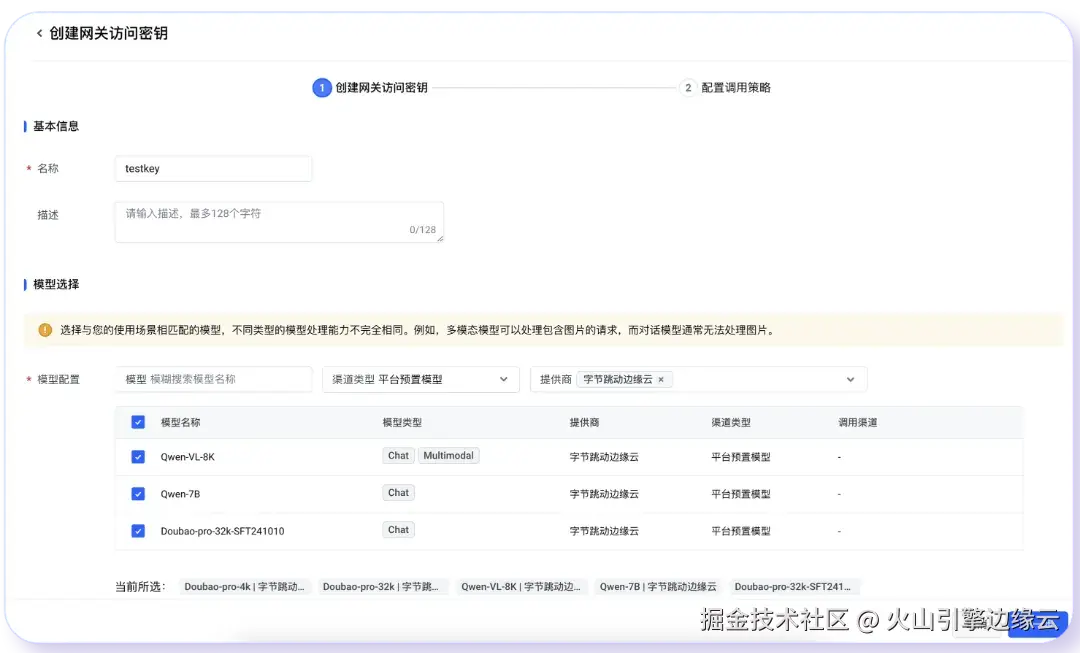Deselect the Qwen-7B checkbox
Image resolution: width=1080 pixels, height=653 pixels.
point(137,493)
